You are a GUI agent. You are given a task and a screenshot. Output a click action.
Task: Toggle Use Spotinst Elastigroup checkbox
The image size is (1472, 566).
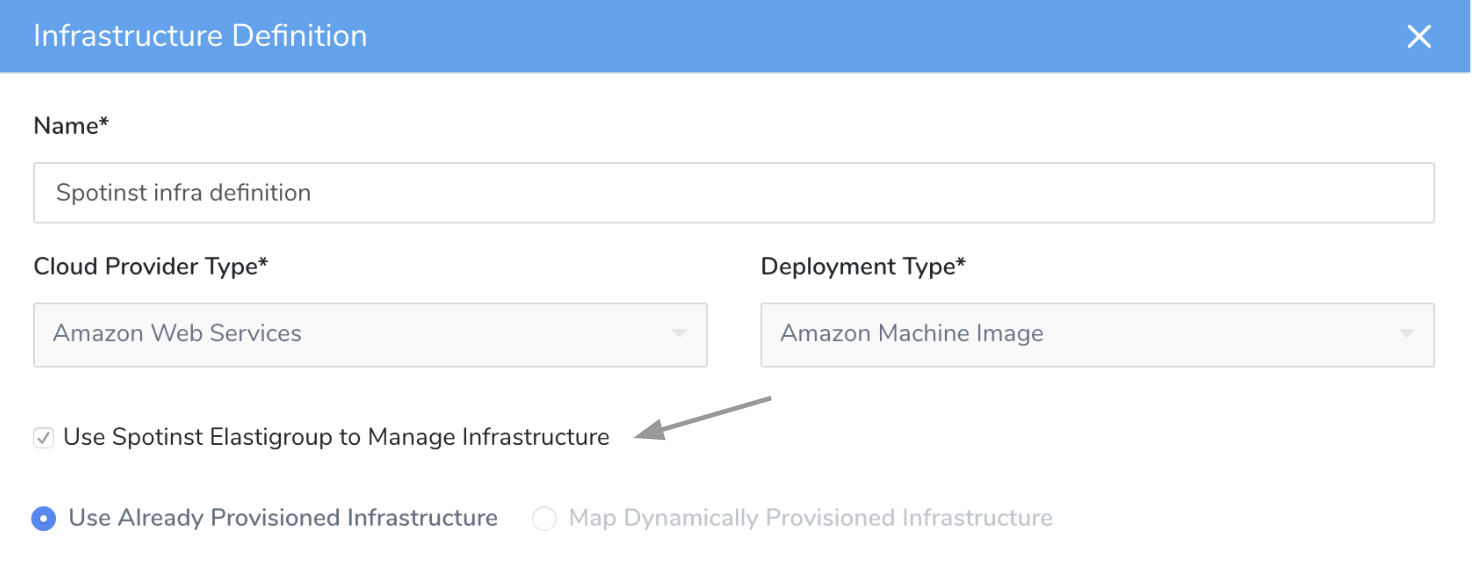coord(43,437)
